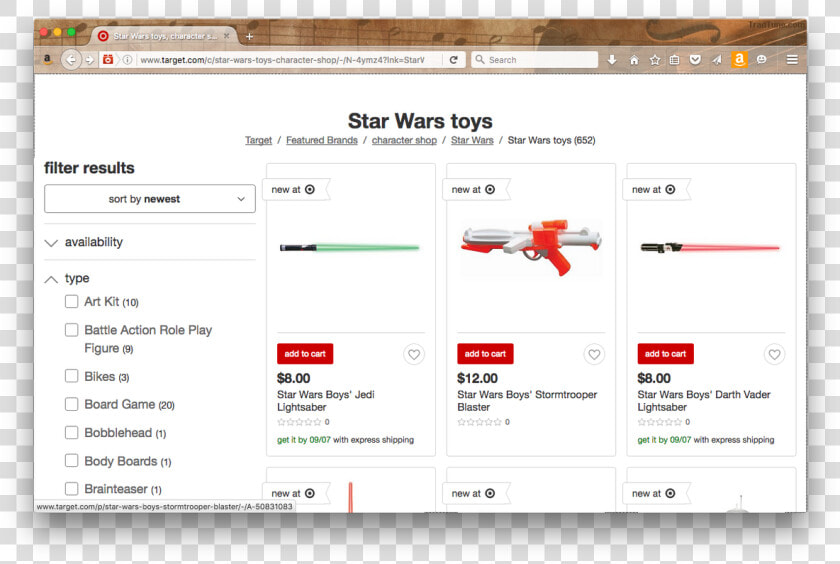Open Star Wars Boys' Stormtrooper Blaster product title
840x564 pixels.
(x=527, y=401)
